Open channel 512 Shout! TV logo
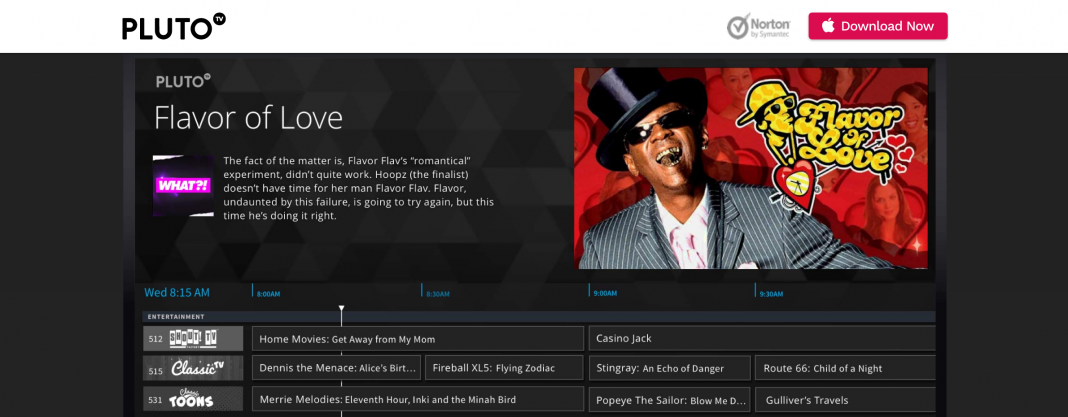This screenshot has height=417, width=1068. [x=193, y=338]
